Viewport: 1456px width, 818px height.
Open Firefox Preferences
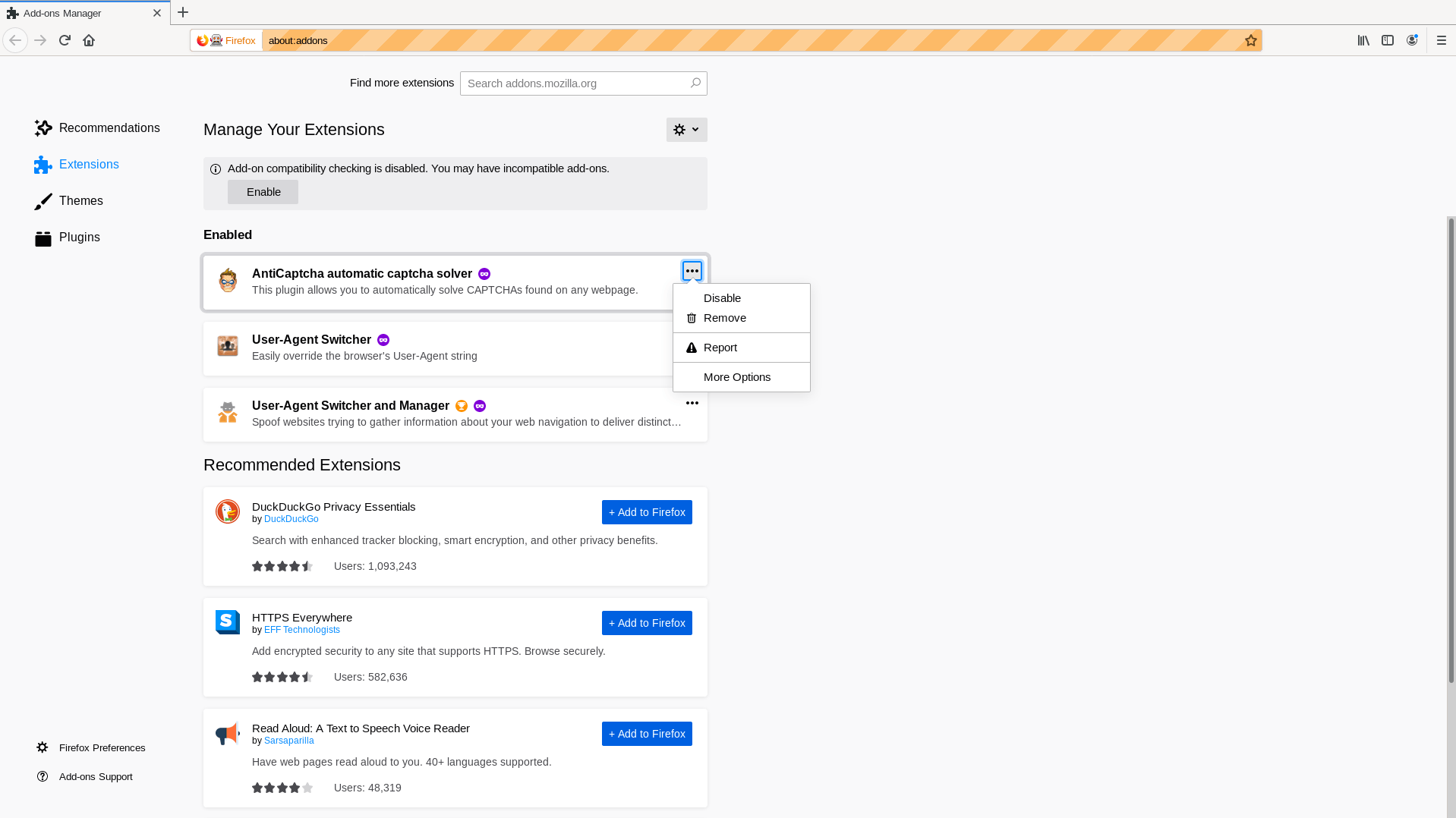[91, 748]
